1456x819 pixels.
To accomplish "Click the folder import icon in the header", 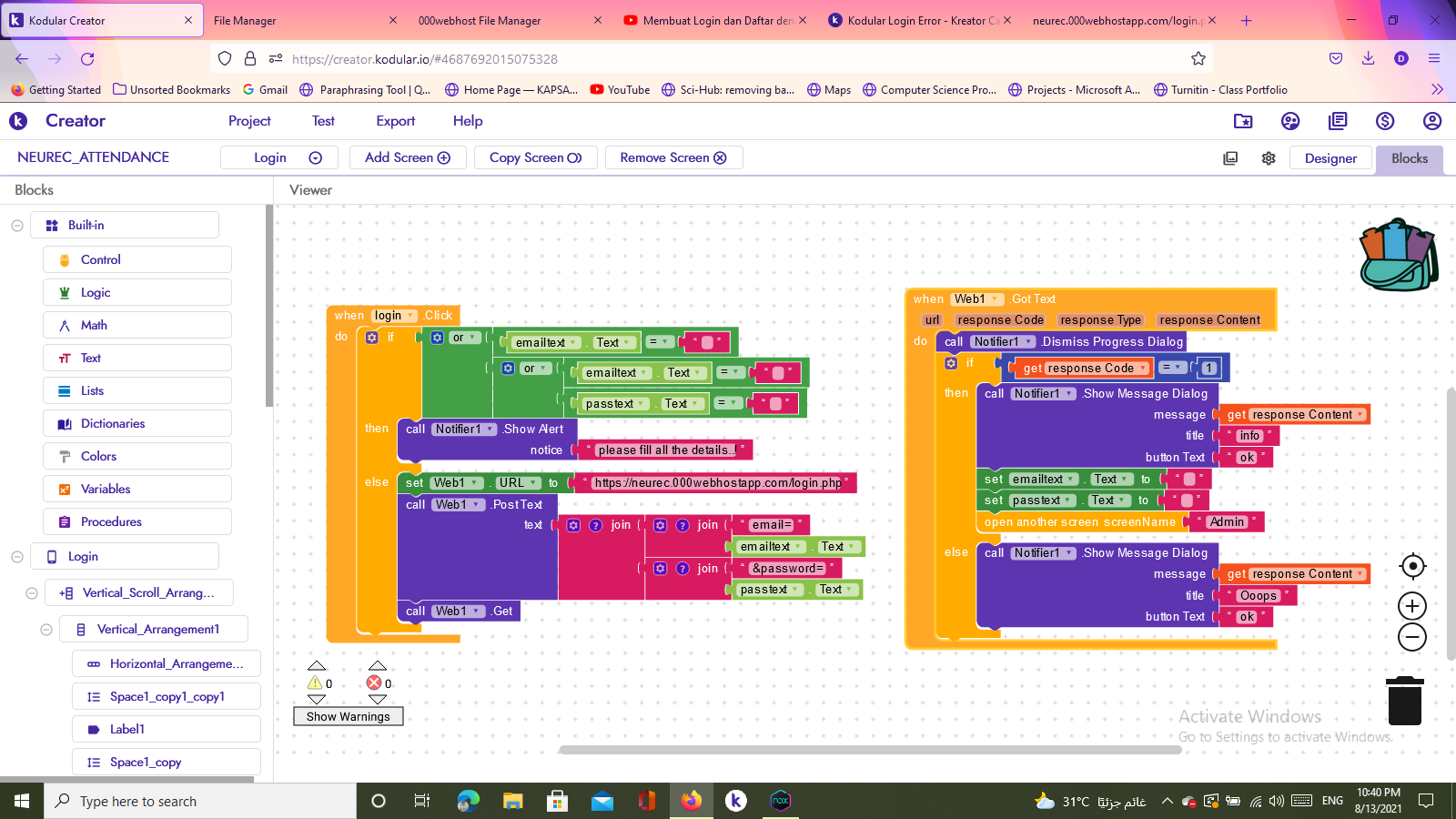I will coord(1243,121).
